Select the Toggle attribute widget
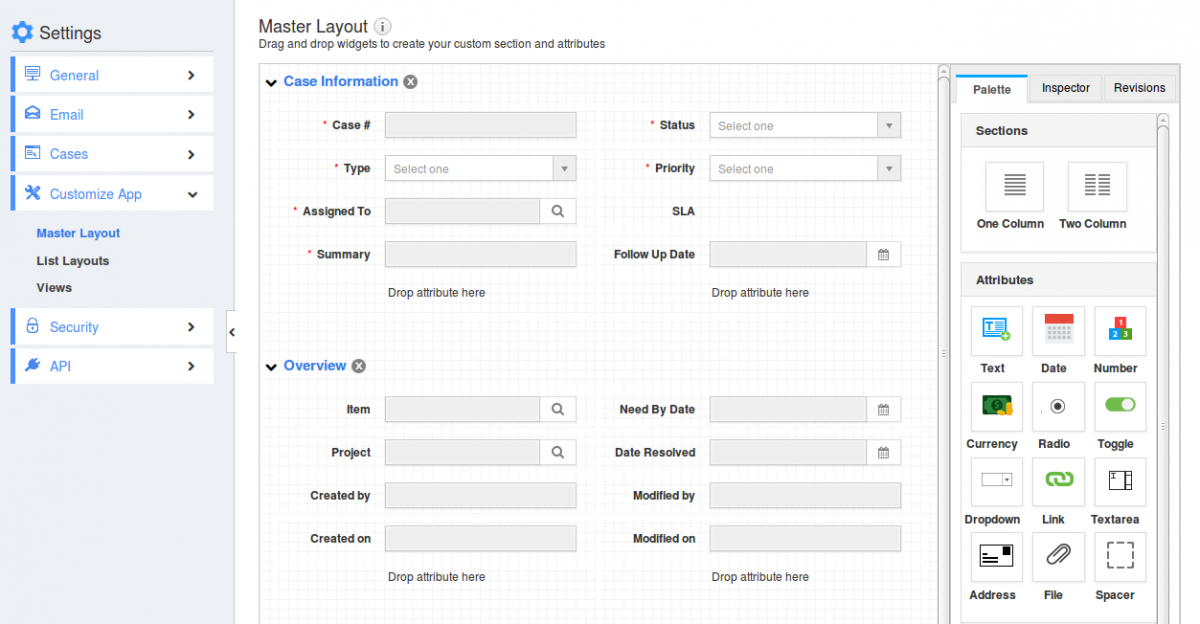1200x624 pixels. point(1119,406)
